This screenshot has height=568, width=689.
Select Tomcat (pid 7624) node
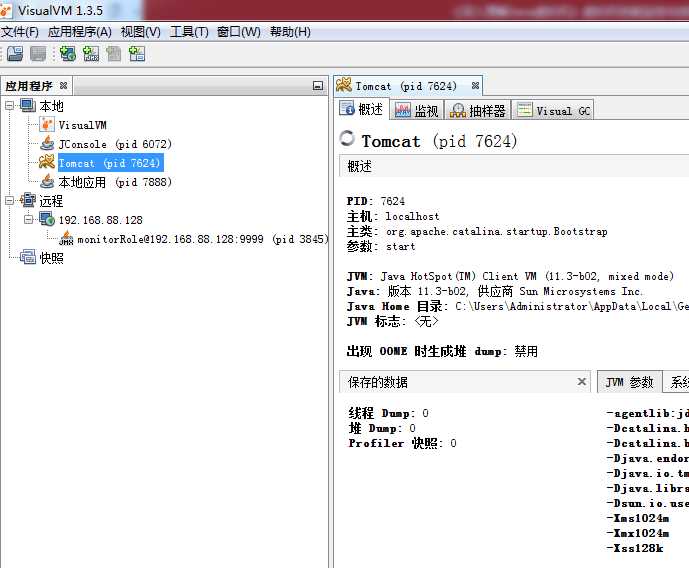point(111,163)
